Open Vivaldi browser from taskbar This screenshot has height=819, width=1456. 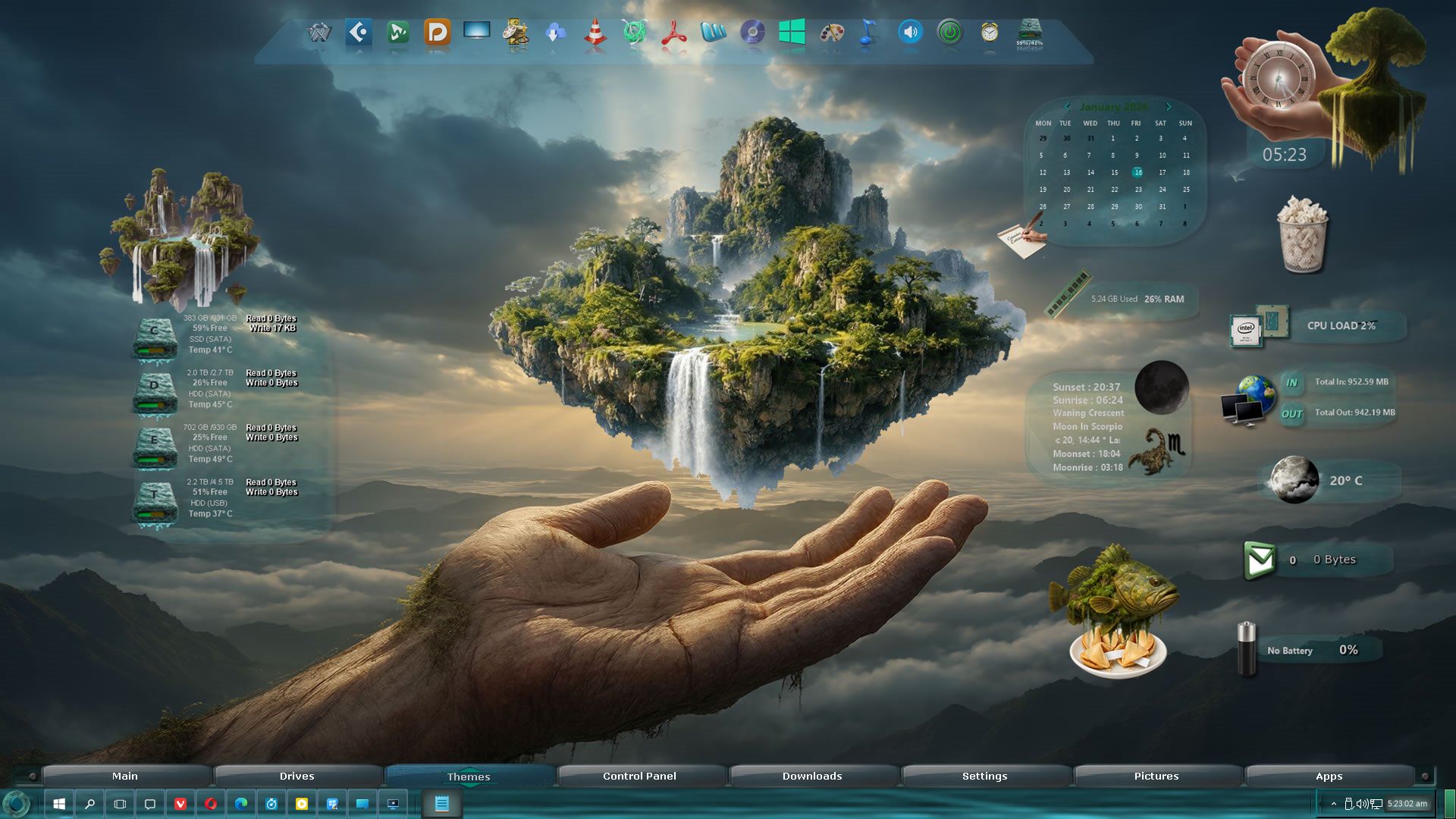[180, 804]
